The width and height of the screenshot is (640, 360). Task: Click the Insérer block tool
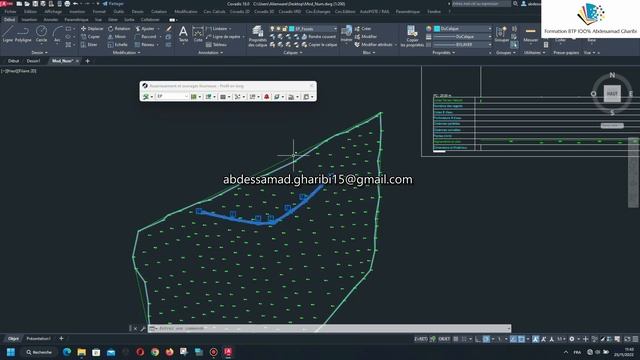tap(346, 34)
